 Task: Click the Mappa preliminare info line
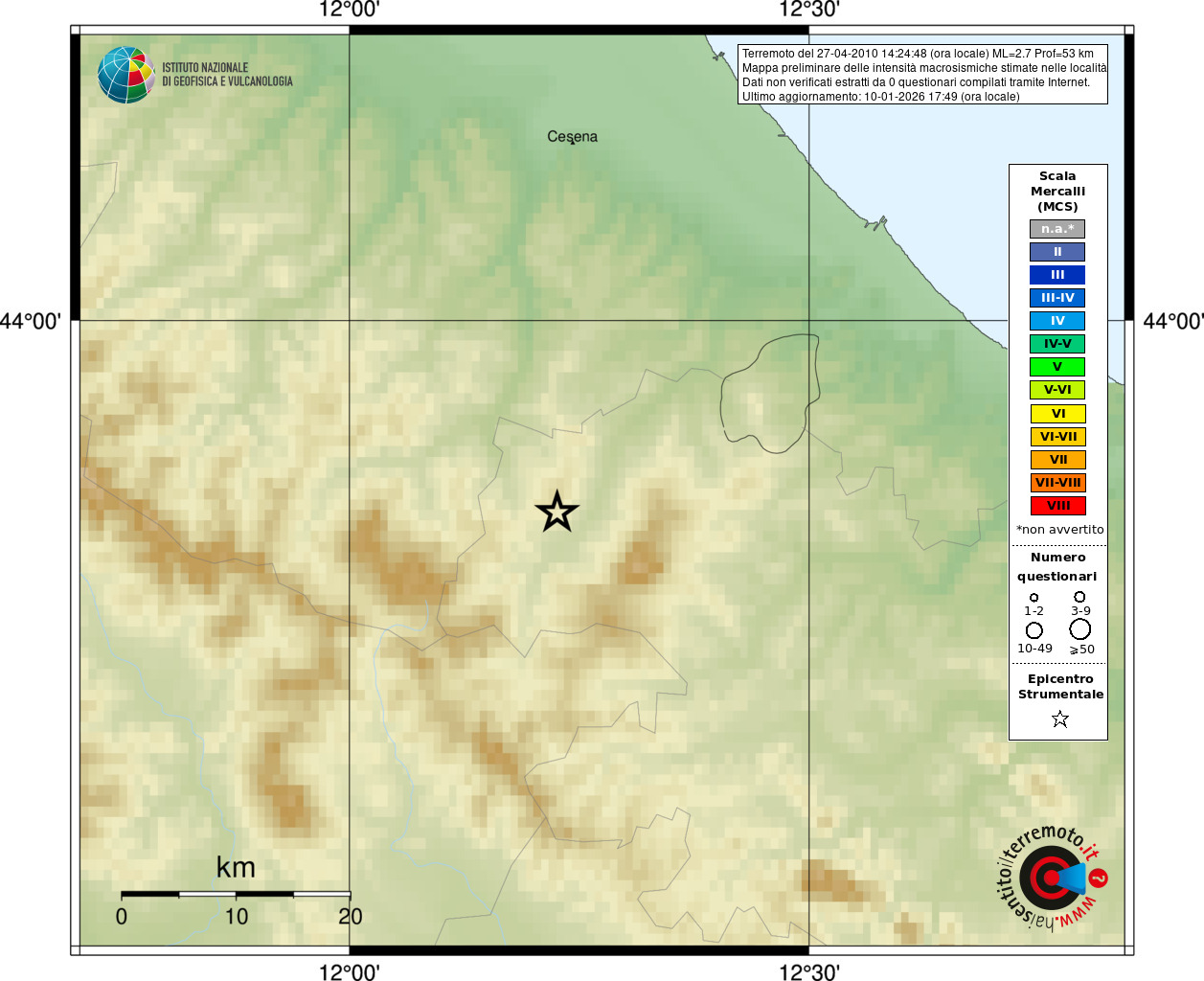924,68
